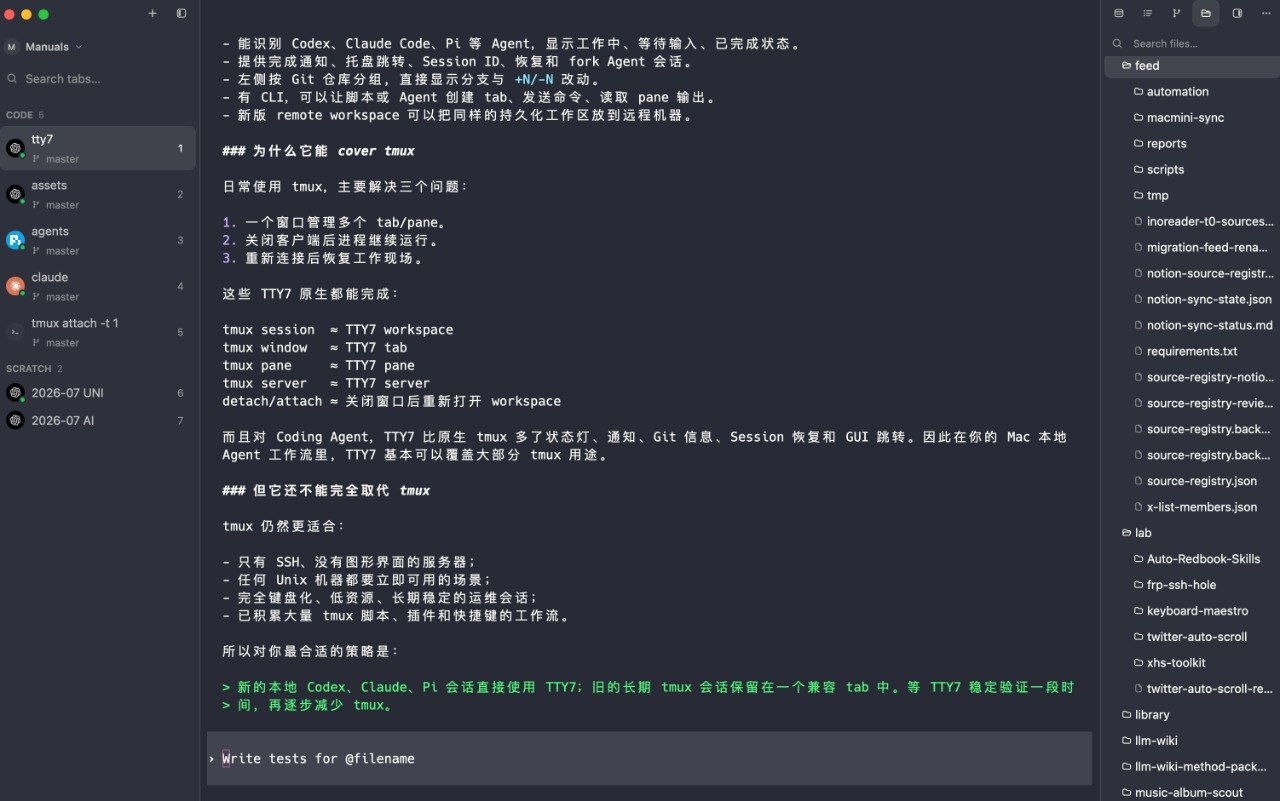This screenshot has width=1280, height=801.
Task: Open the Manuals workspace dropdown
Action: pyautogui.click(x=44, y=46)
